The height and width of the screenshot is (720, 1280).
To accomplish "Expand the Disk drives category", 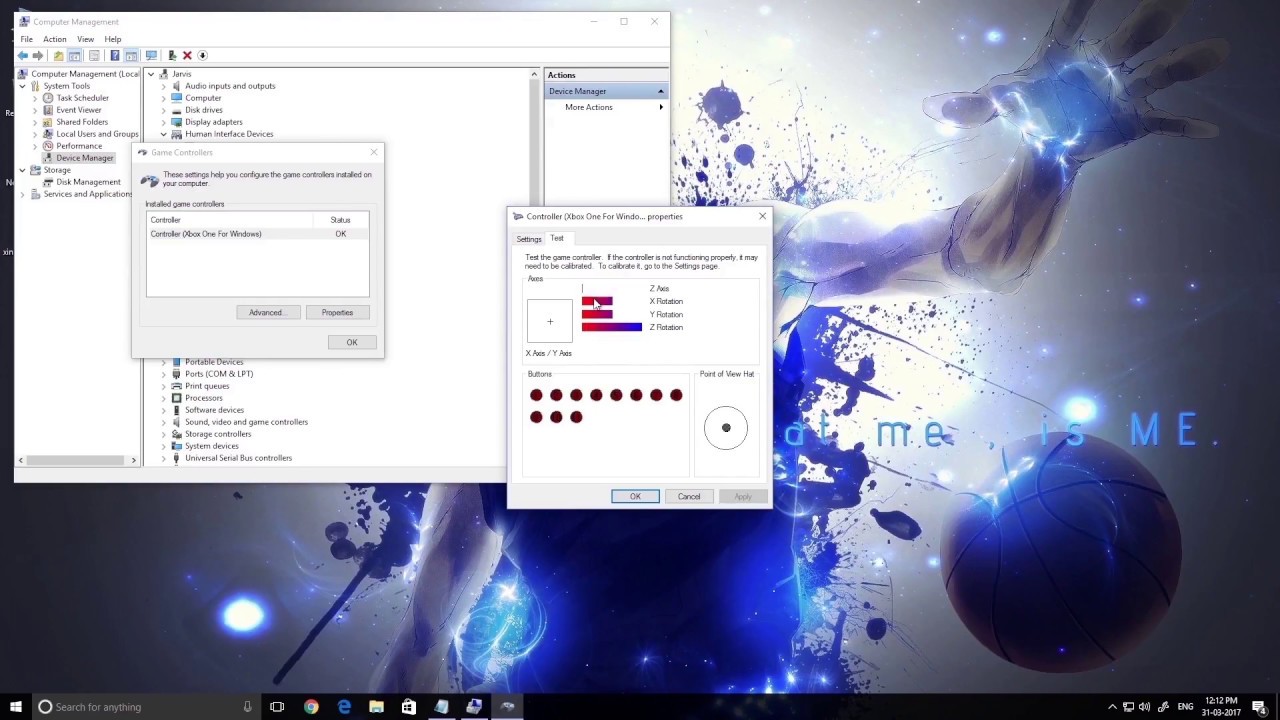I will coord(164,110).
